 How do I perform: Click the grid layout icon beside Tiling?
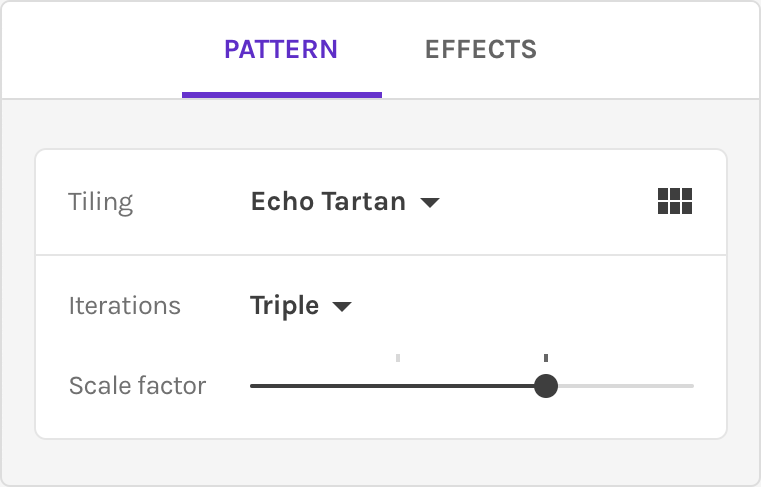[675, 202]
